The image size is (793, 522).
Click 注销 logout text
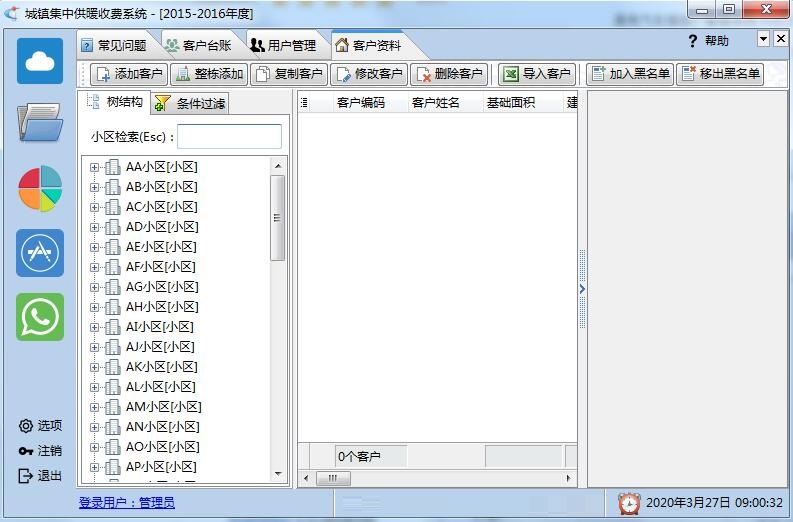click(x=50, y=451)
